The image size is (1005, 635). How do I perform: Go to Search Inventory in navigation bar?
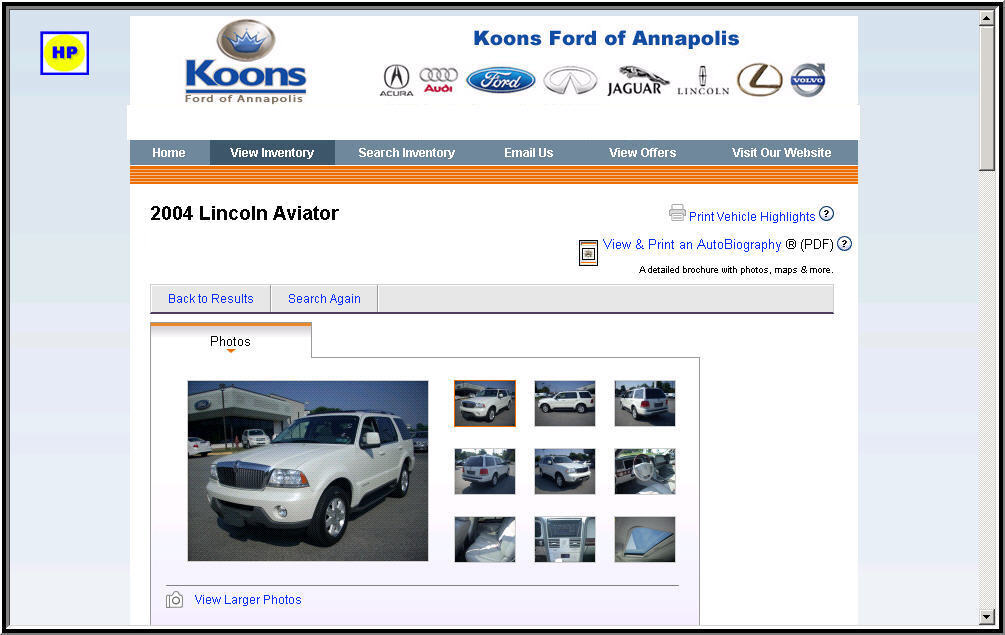pos(406,153)
